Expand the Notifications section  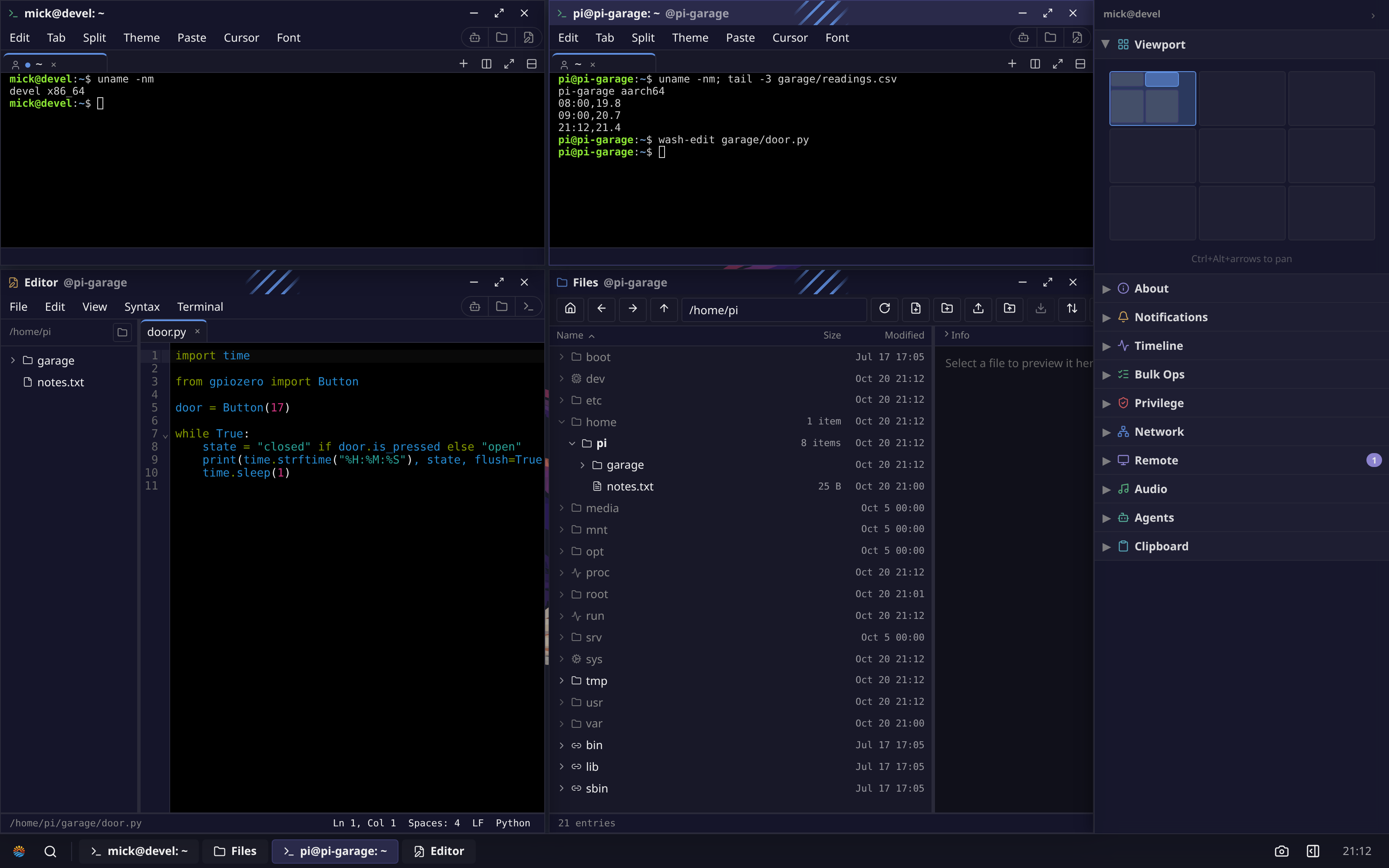(x=1241, y=317)
